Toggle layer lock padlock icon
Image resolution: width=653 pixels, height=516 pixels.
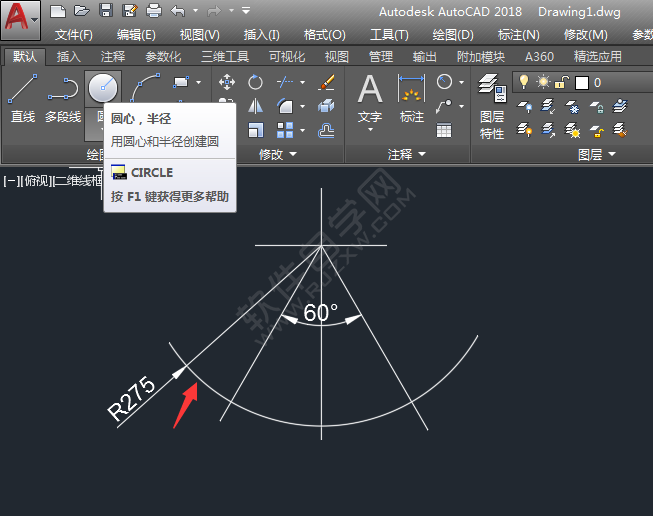click(x=562, y=82)
